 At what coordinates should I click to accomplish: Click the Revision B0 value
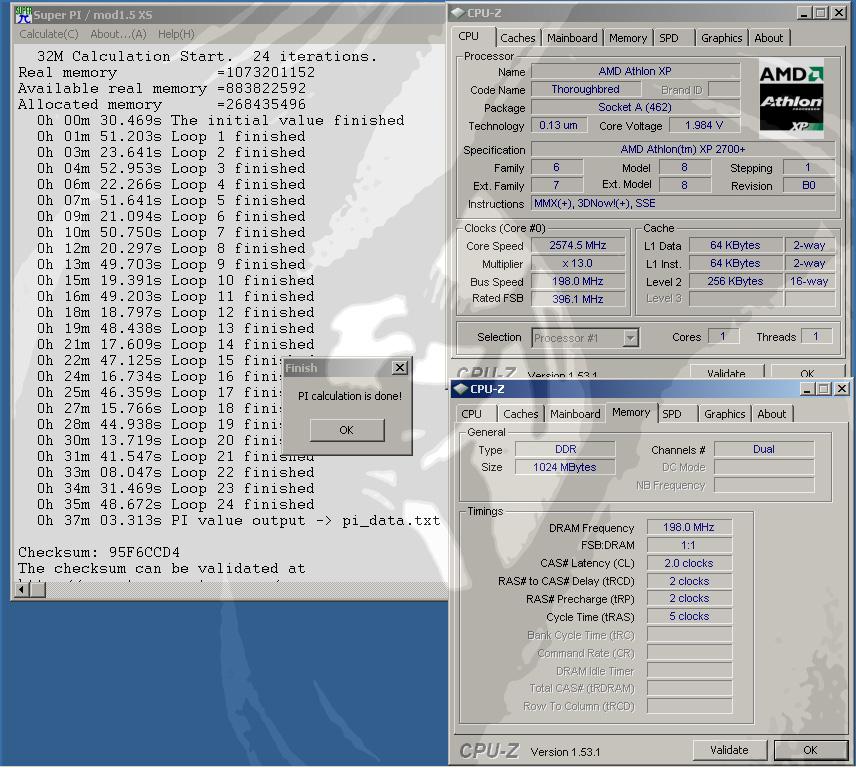(809, 185)
